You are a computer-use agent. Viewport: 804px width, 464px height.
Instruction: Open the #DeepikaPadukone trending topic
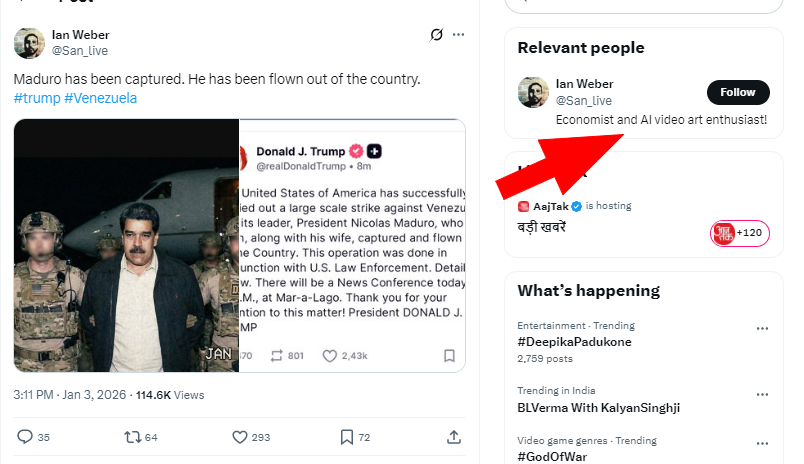(x=574, y=341)
